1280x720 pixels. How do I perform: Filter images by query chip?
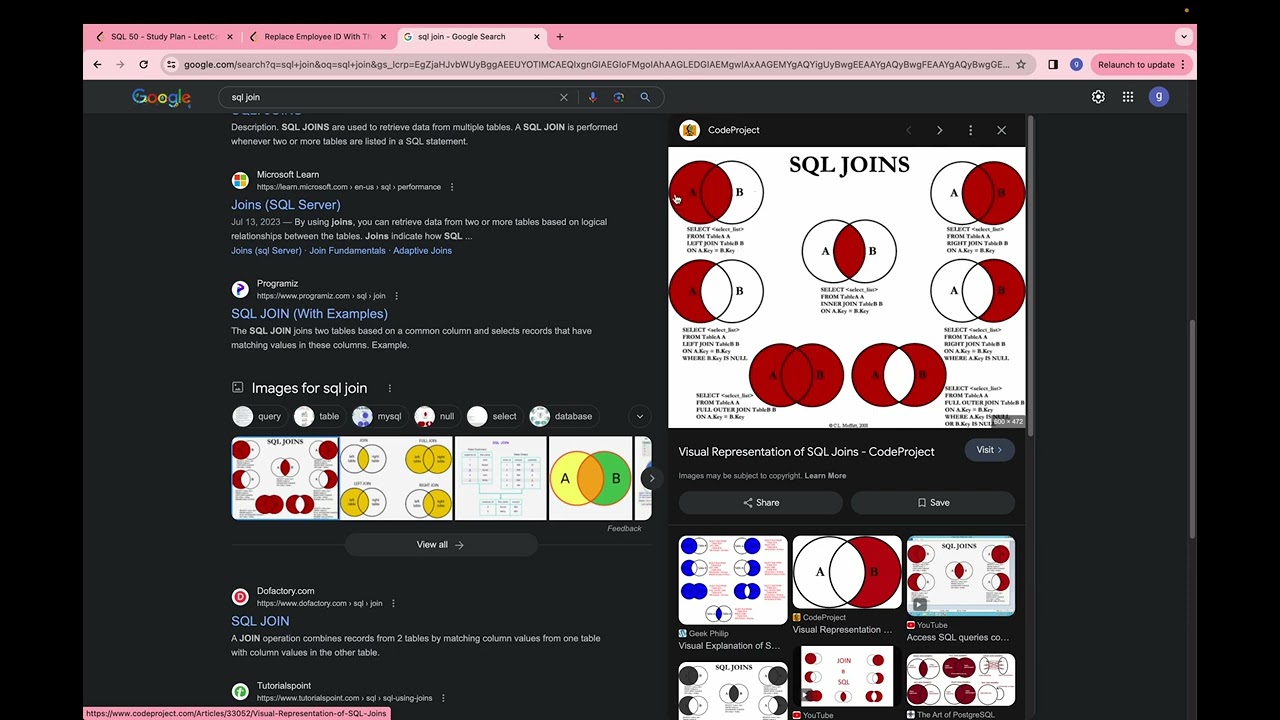(258, 416)
